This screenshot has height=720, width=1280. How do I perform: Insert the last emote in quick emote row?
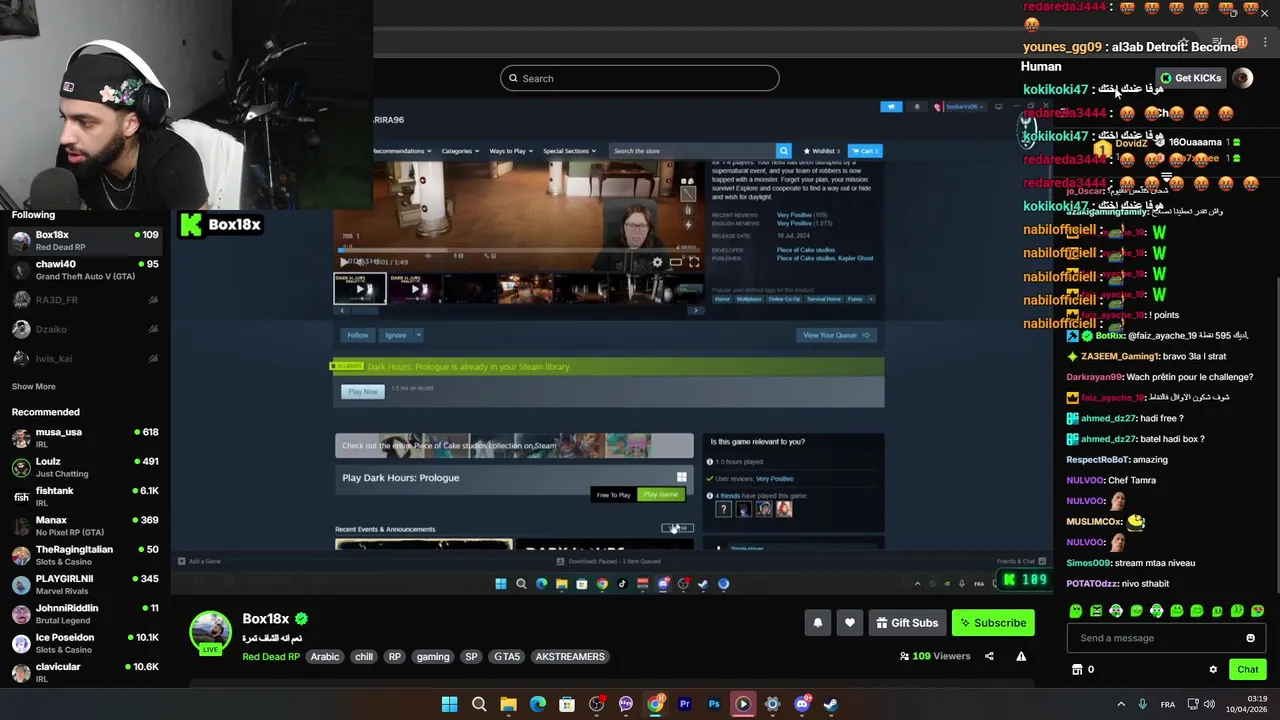1257,611
